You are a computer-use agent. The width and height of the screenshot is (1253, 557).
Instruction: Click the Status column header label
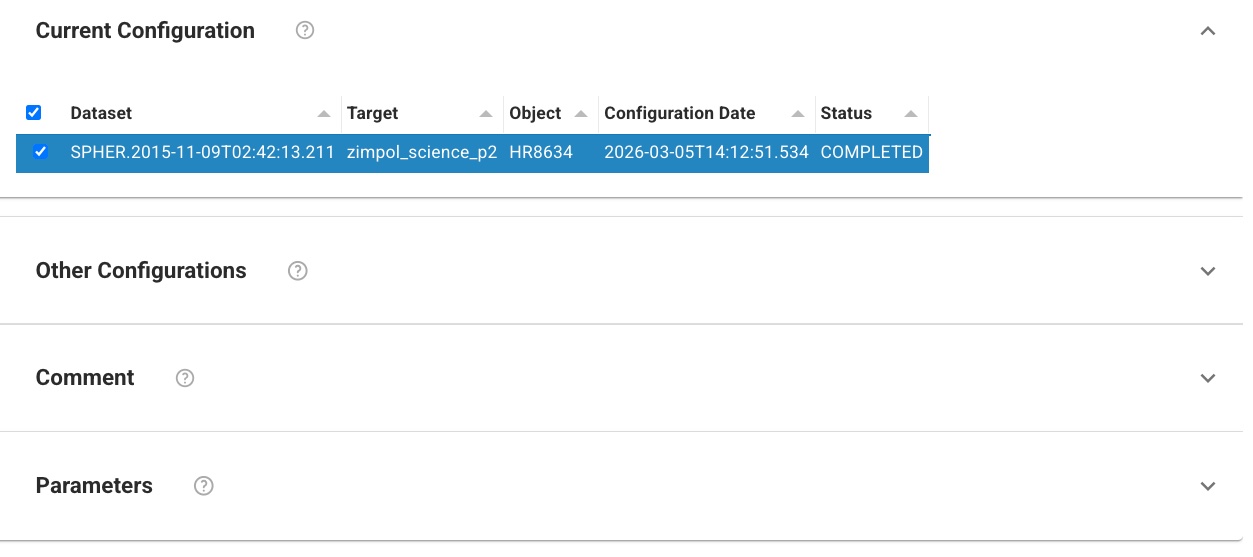tap(846, 113)
